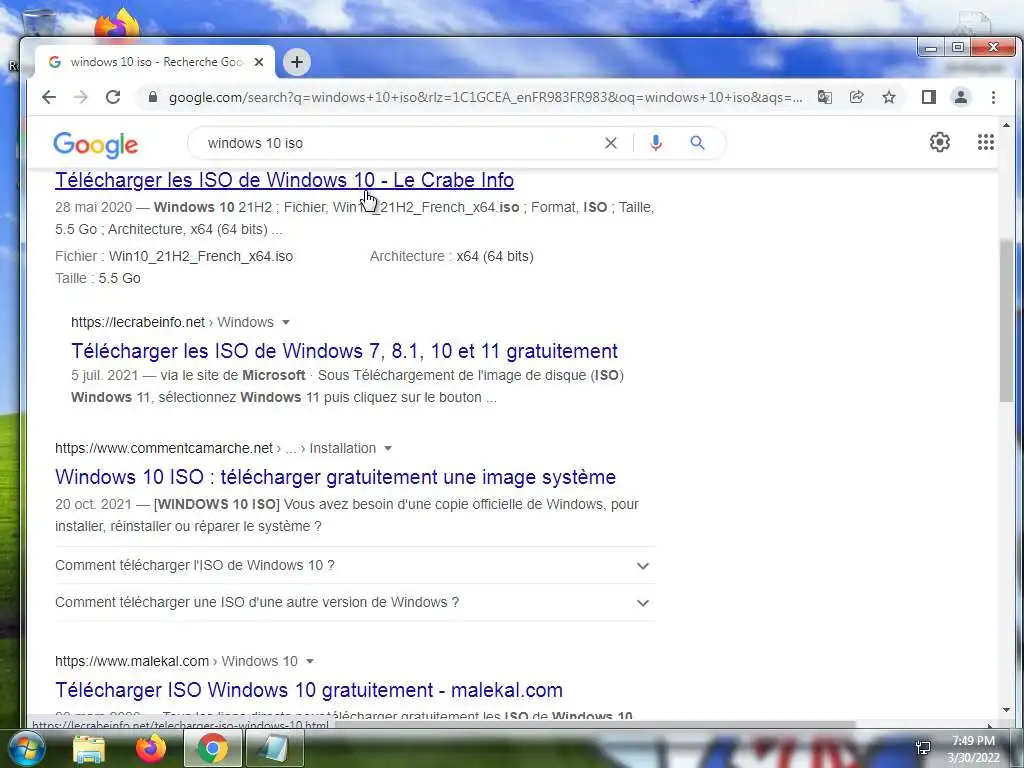The height and width of the screenshot is (768, 1024).
Task: Bookmark this page with the star
Action: 889,97
